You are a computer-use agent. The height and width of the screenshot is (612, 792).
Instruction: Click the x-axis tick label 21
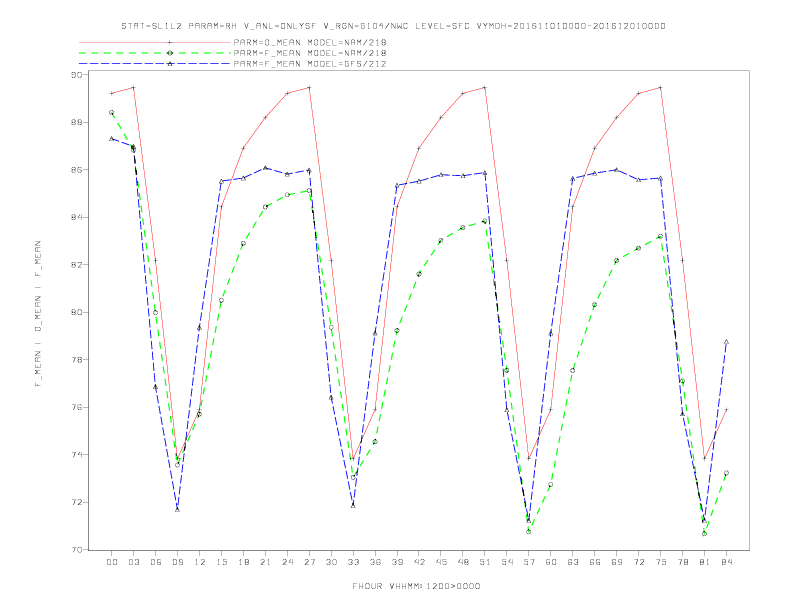coord(265,562)
